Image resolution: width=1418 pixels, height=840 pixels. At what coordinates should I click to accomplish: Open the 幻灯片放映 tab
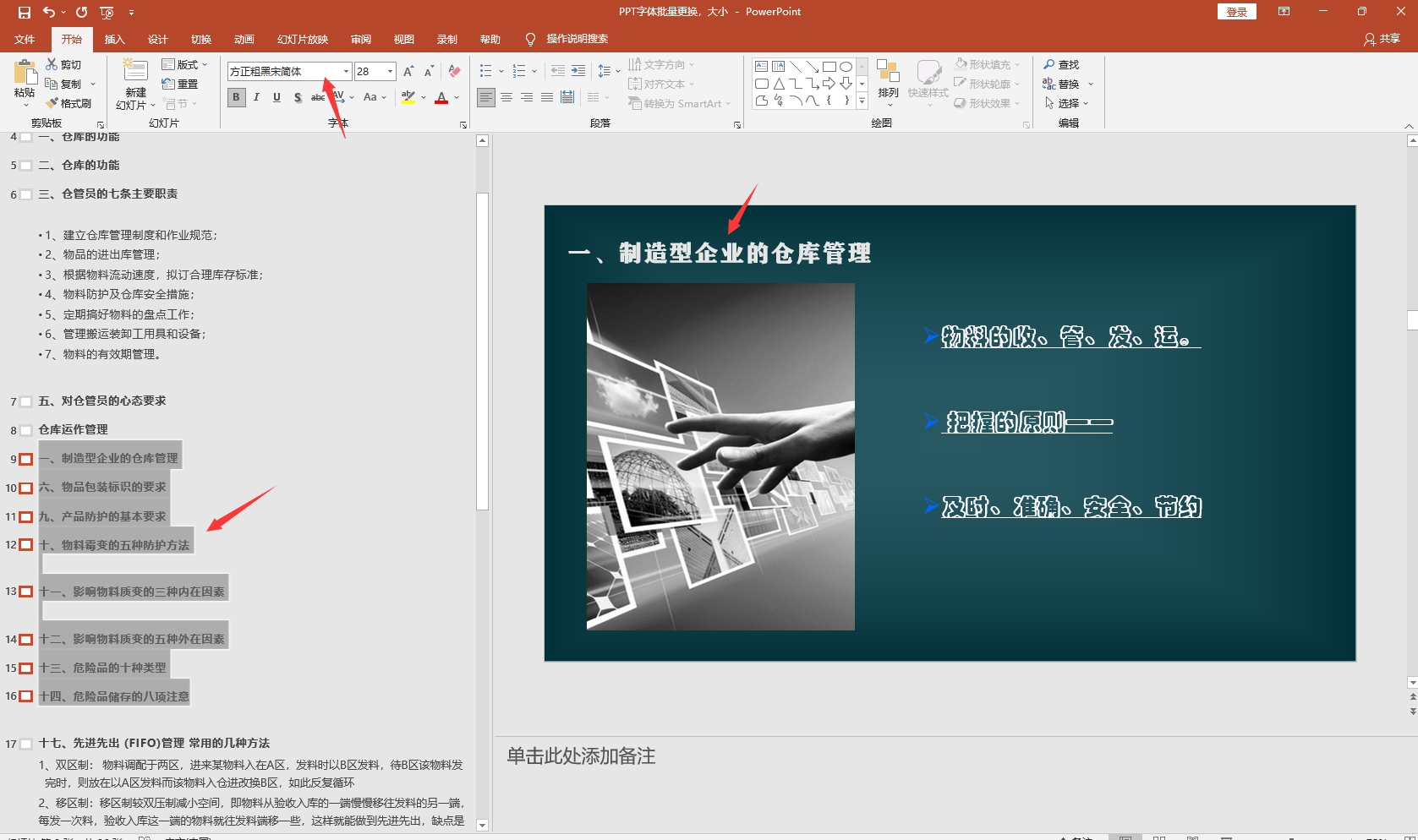pos(302,40)
